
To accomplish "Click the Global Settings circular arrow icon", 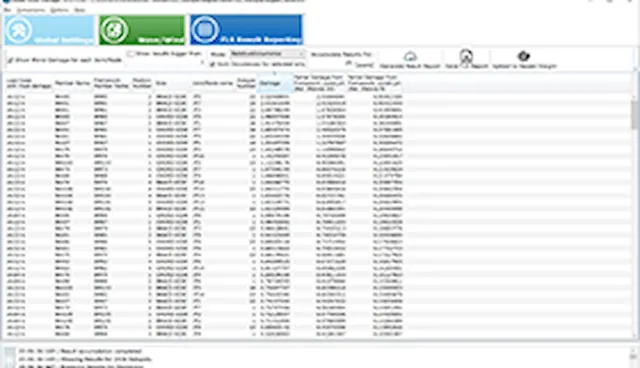I will pyautogui.click(x=18, y=30).
